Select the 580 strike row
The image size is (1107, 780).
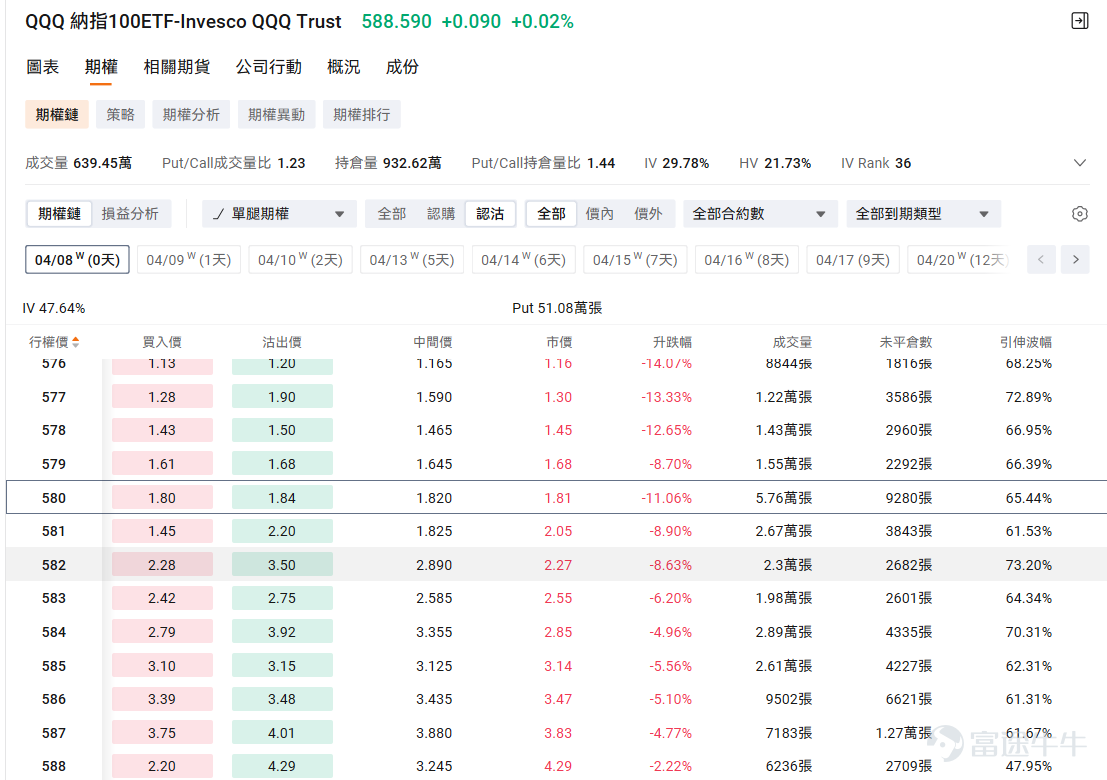(x=556, y=498)
